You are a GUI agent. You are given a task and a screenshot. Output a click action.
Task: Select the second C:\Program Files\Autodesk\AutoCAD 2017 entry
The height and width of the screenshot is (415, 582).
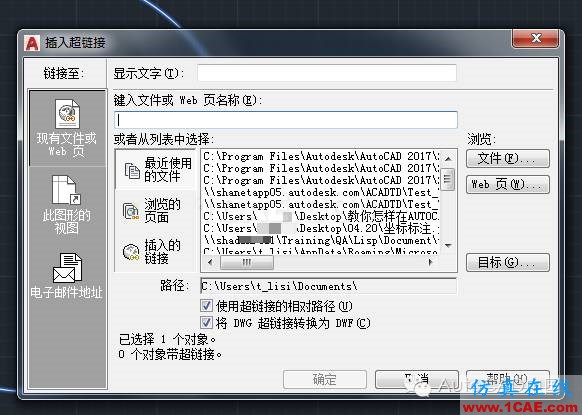321,168
